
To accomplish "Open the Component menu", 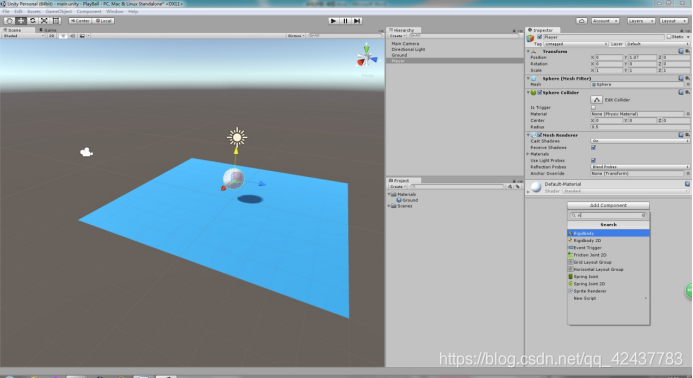I will pyautogui.click(x=89, y=11).
